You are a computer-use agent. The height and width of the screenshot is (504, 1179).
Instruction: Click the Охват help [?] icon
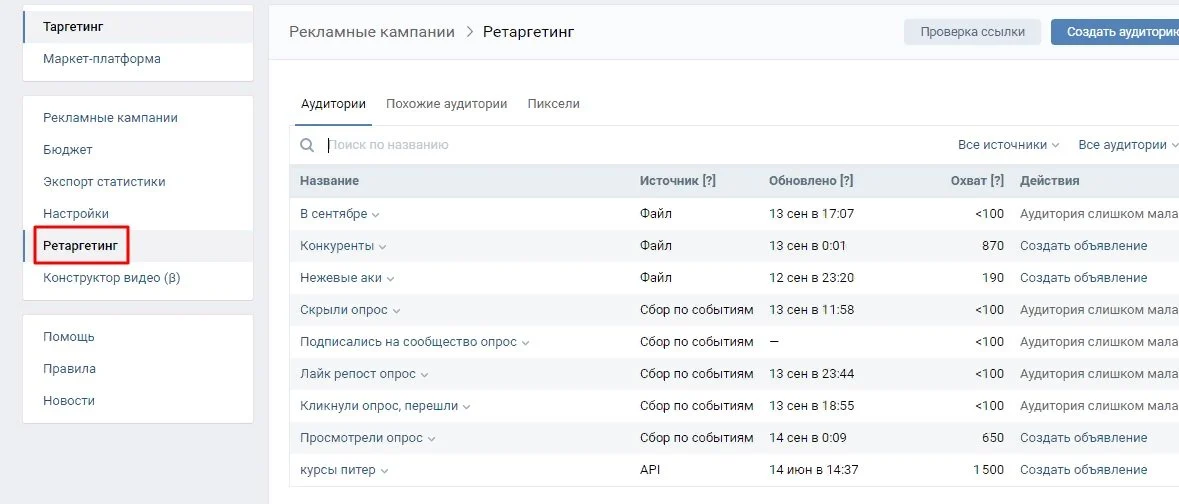[x=997, y=181]
